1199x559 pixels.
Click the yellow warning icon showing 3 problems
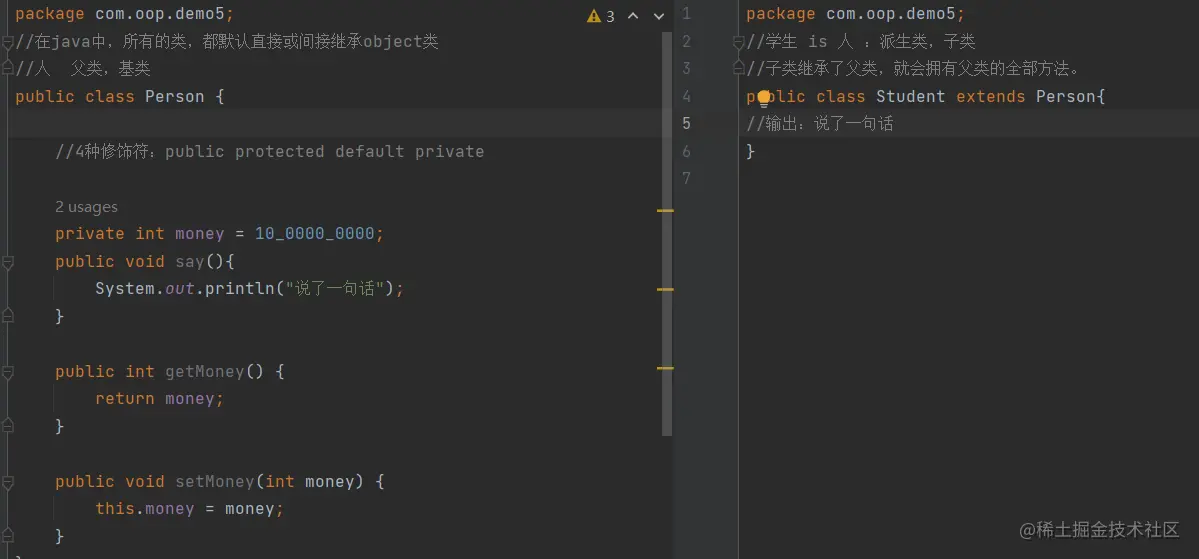(594, 16)
